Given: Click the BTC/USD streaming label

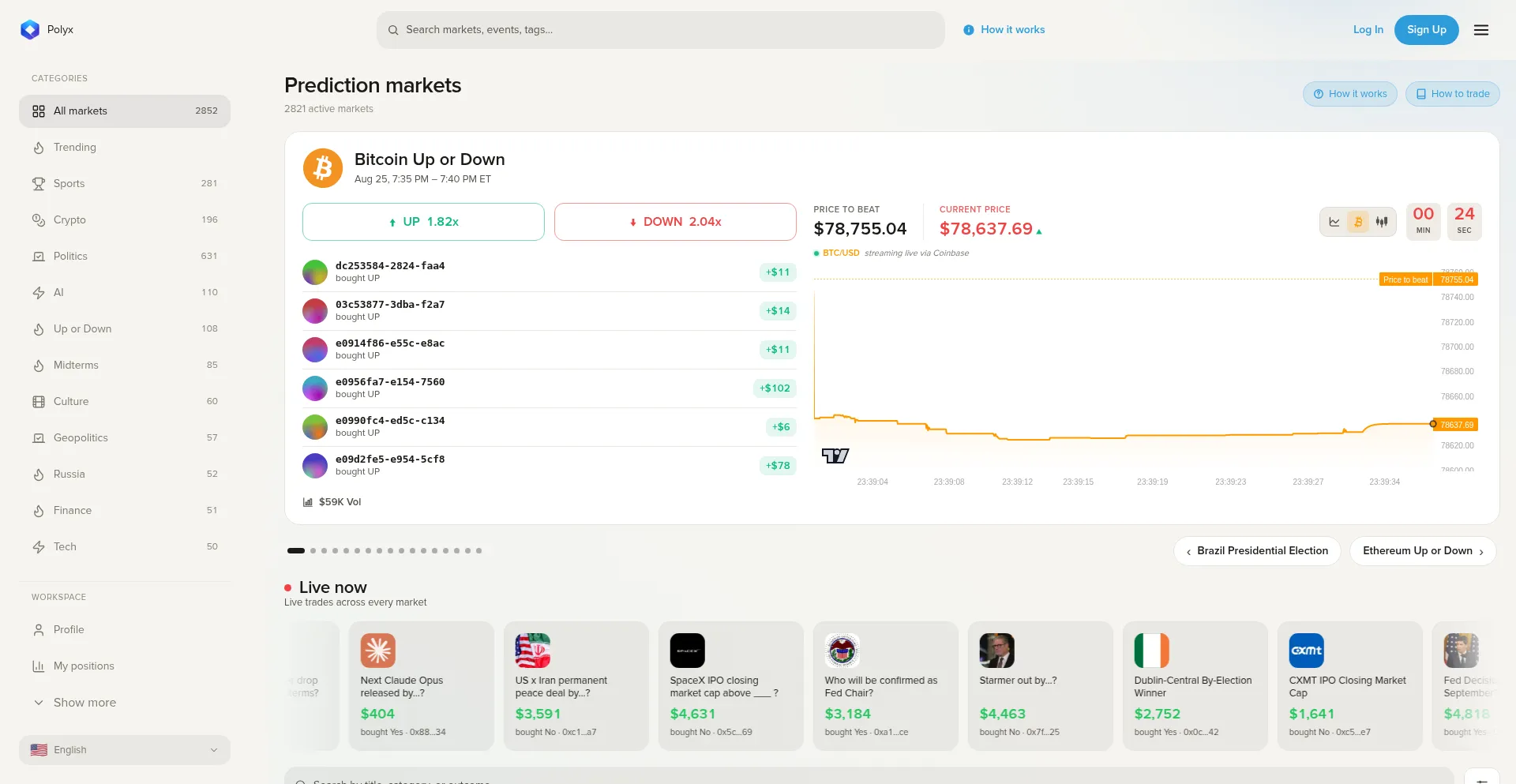Looking at the screenshot, I should point(891,253).
